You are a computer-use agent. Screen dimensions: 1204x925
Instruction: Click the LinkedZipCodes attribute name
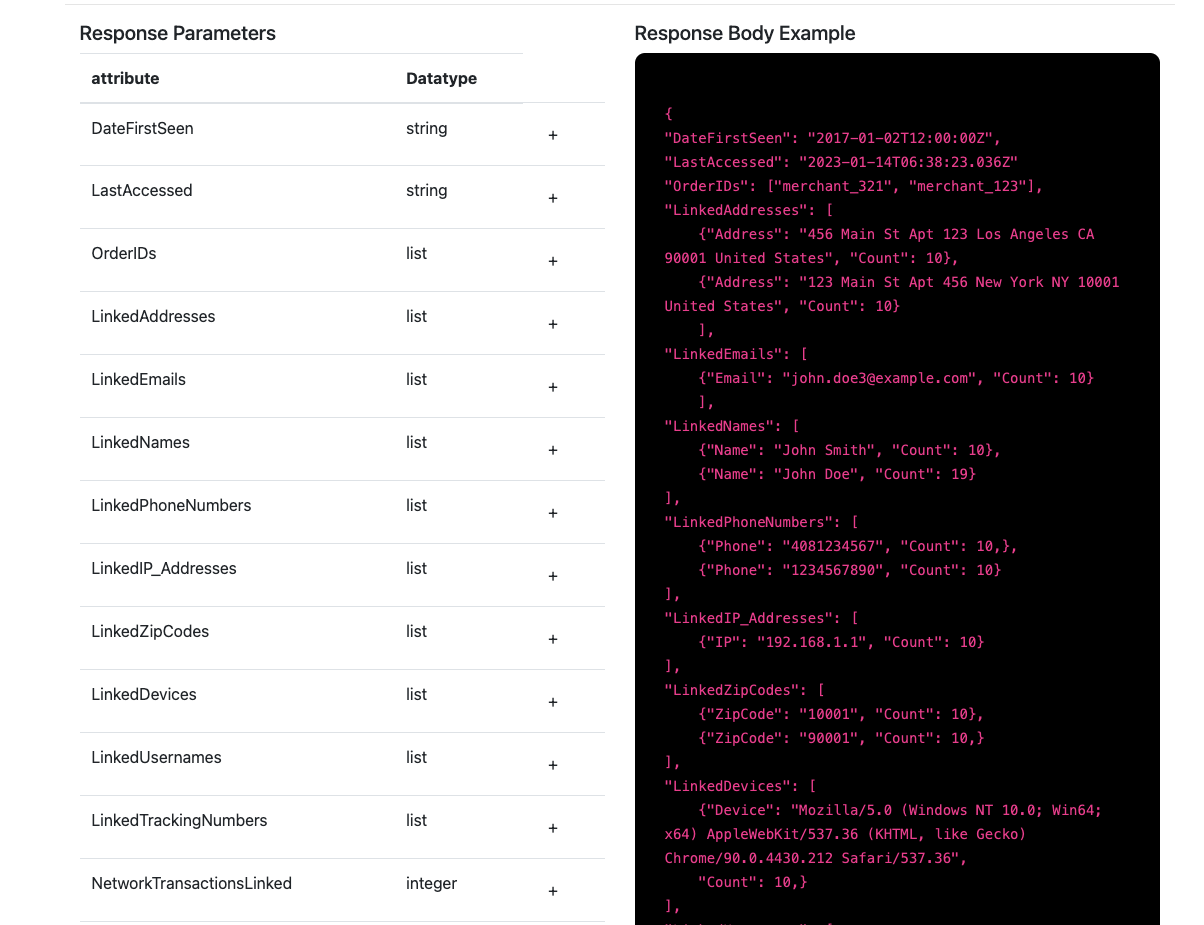(x=150, y=631)
